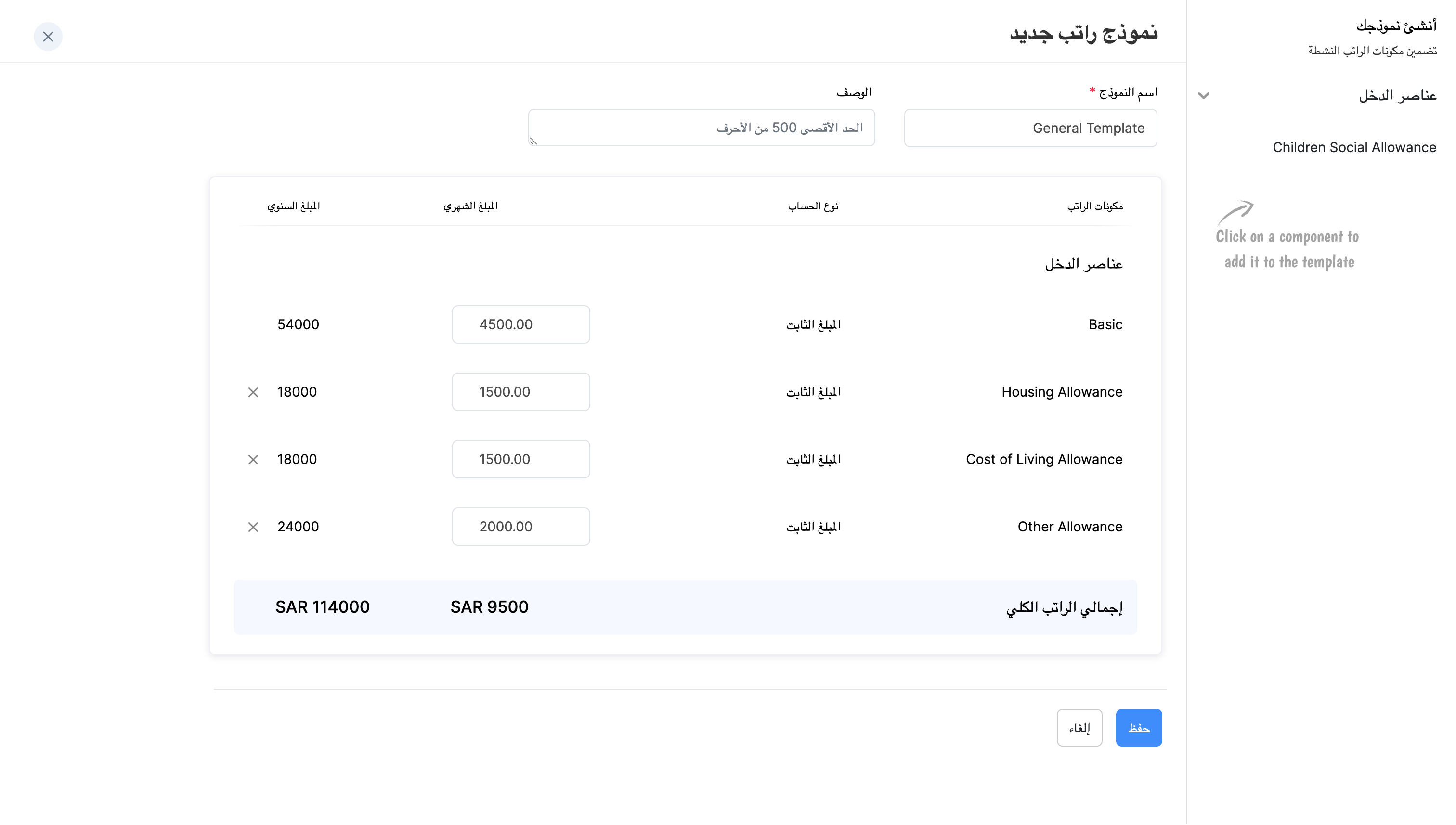The image size is (1456, 825).
Task: Edit the Other Allowance monthly amount 2000.00
Action: click(x=521, y=527)
